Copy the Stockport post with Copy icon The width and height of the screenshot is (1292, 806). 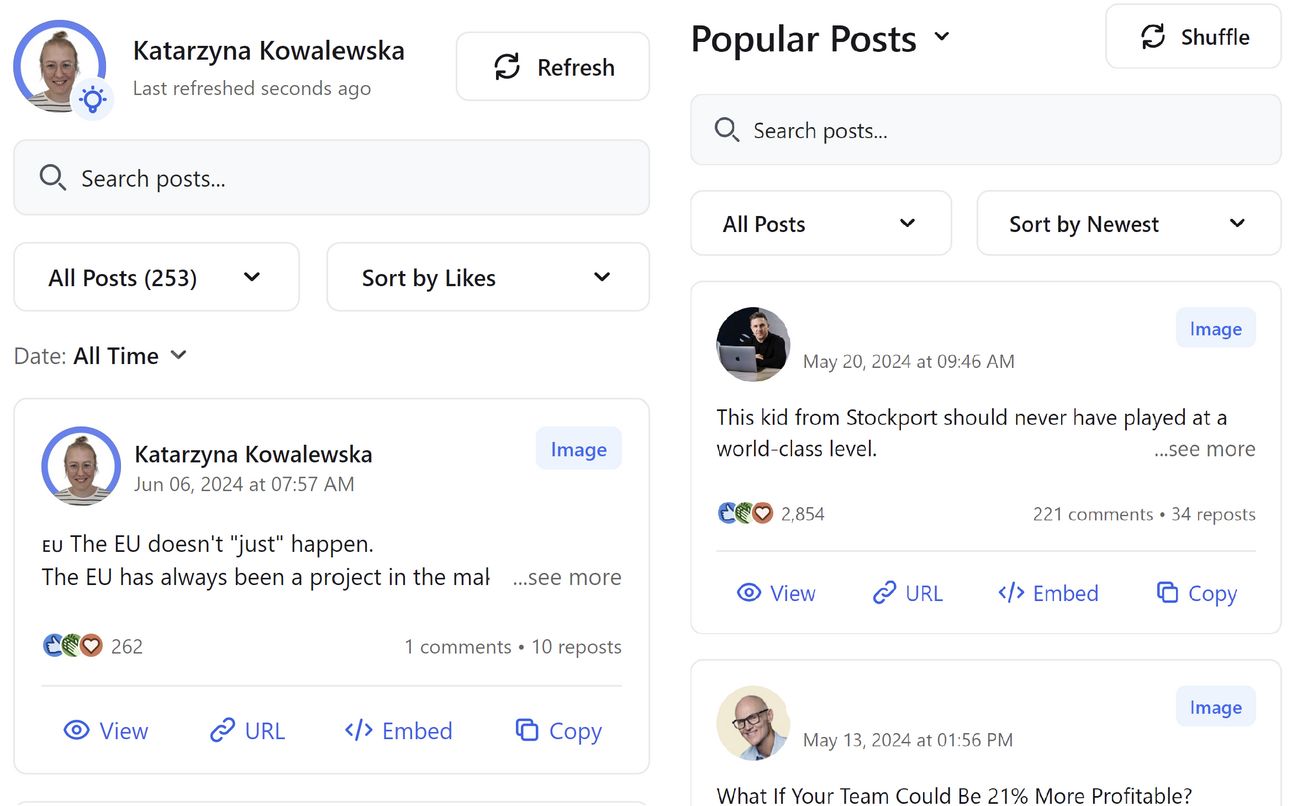(1167, 593)
